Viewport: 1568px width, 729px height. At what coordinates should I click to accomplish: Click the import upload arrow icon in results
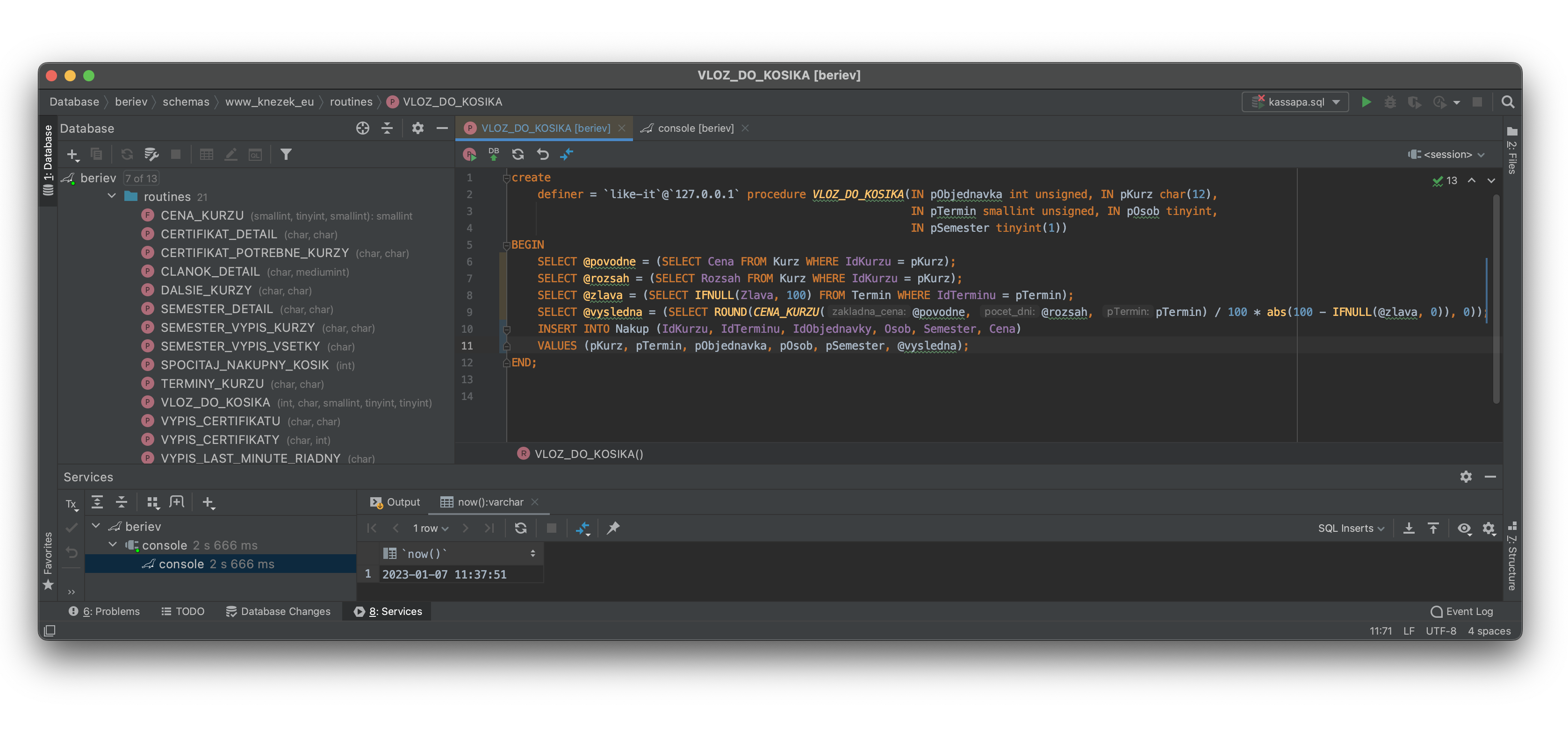coord(1433,528)
